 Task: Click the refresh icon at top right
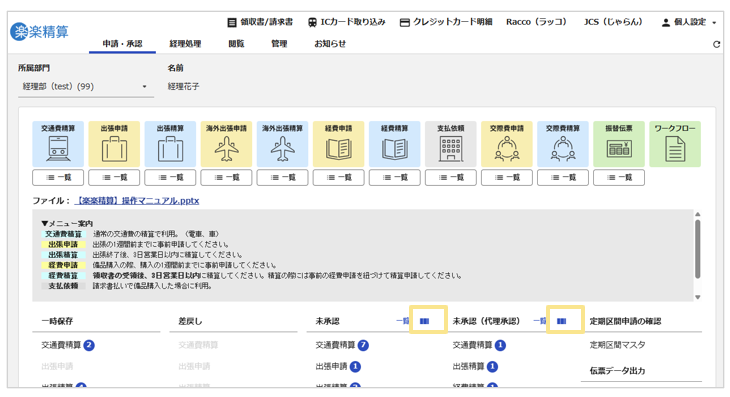716,44
